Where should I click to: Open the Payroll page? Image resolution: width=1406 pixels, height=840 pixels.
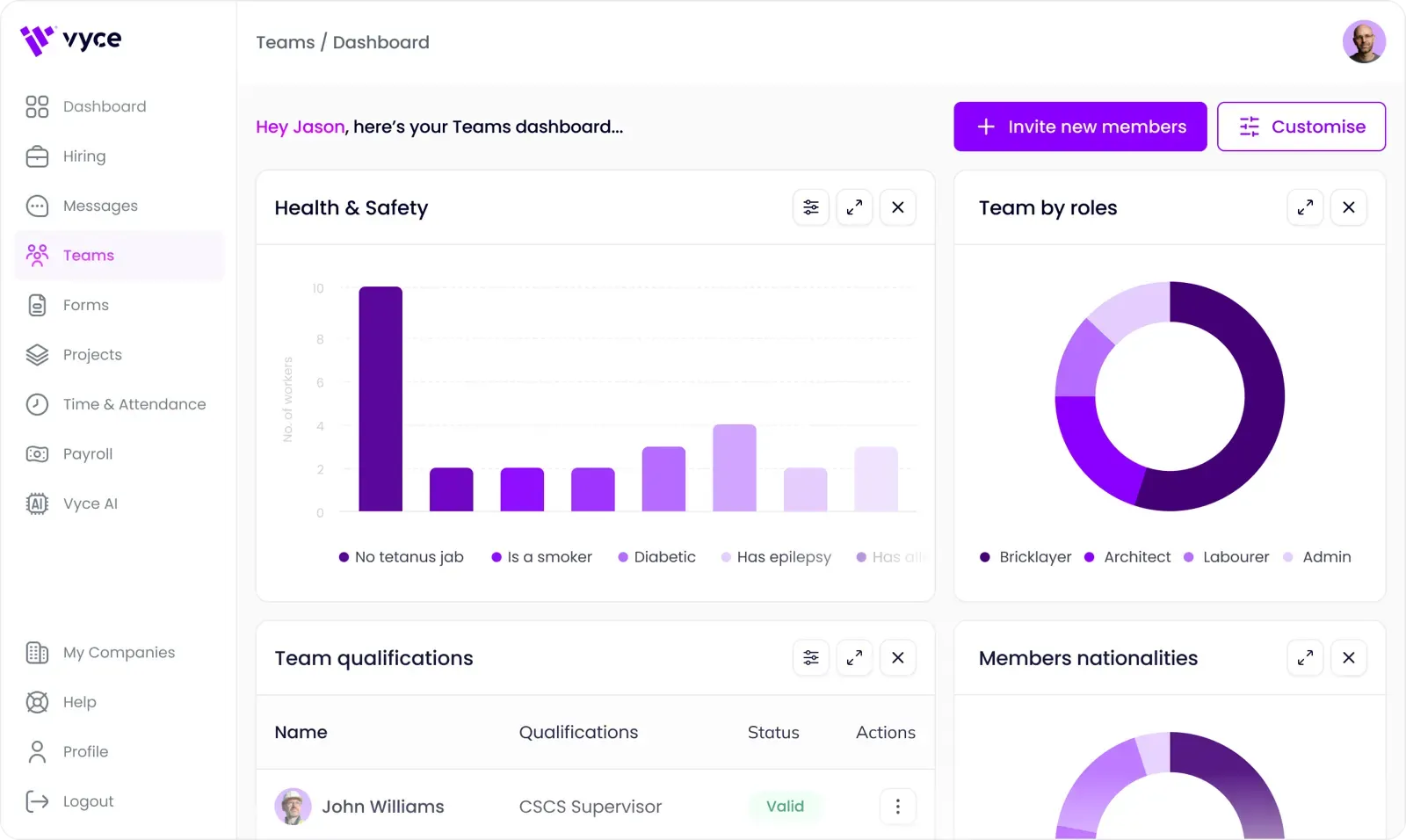[x=120, y=454]
